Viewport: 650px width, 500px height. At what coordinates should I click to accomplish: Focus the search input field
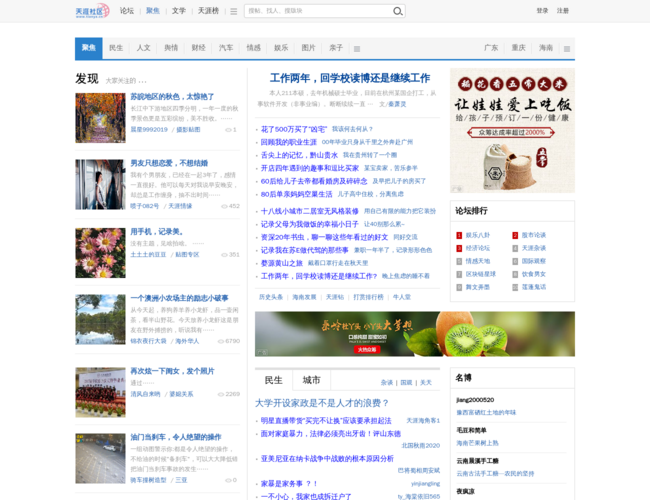pos(318,11)
